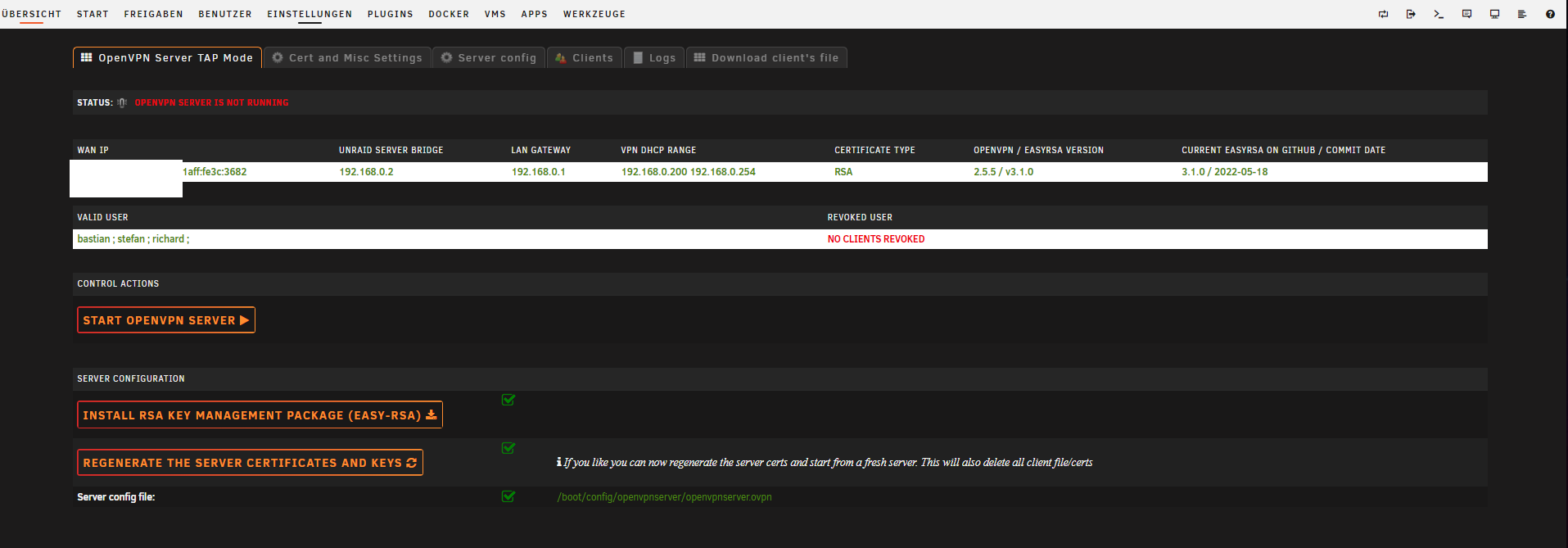Switch to the Cert and Misc Settings tab
The width and height of the screenshot is (1568, 548).
[x=347, y=57]
